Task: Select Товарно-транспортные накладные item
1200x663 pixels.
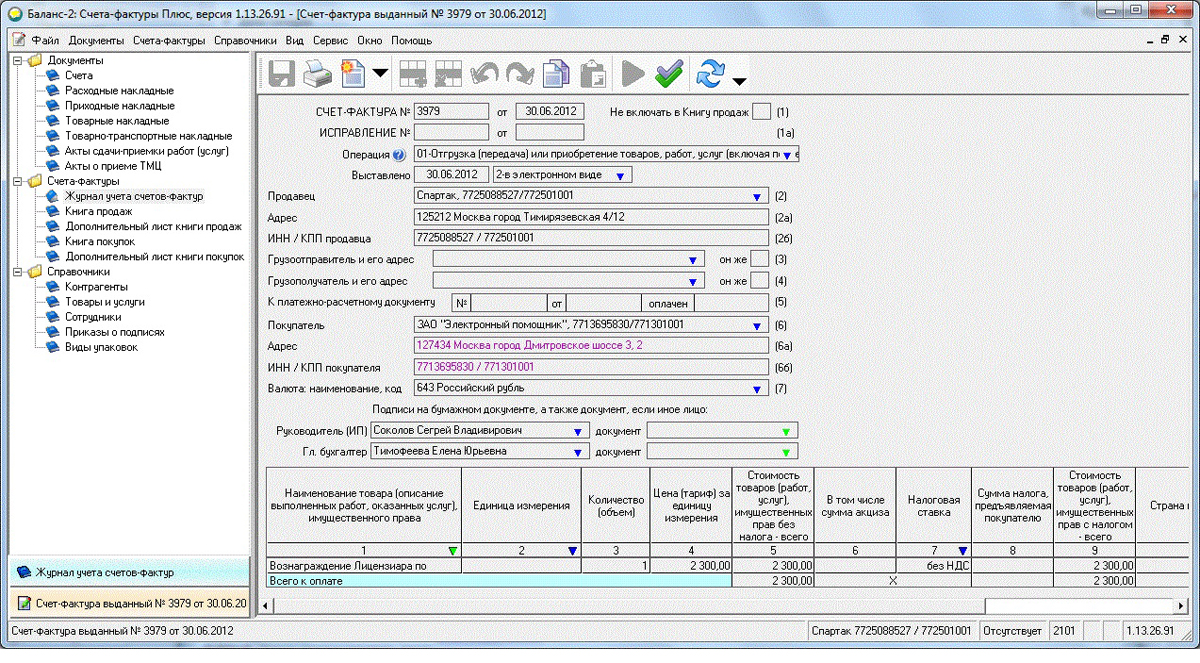Action: click(148, 136)
